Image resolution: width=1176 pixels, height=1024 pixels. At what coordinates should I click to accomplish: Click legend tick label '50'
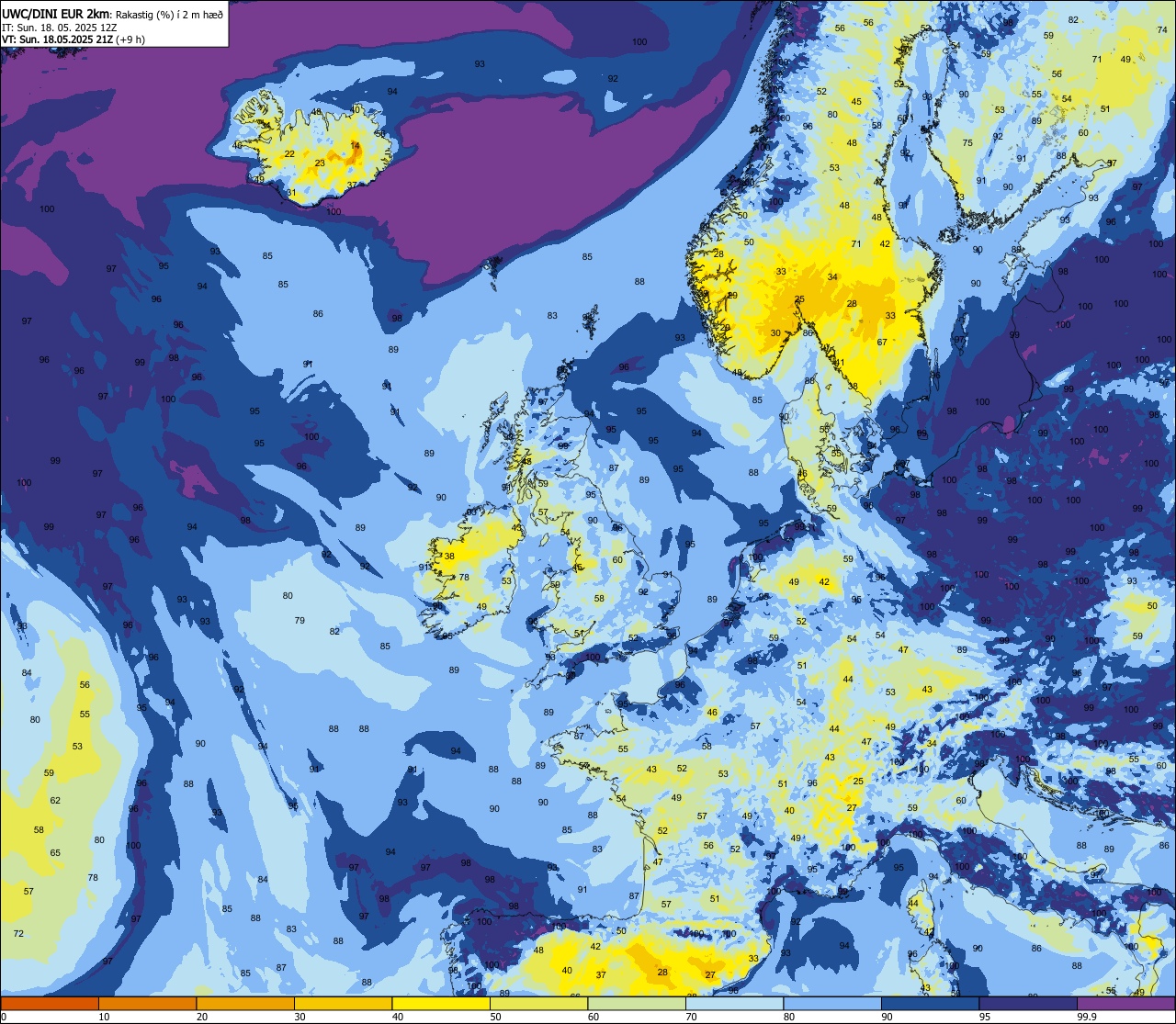click(495, 1017)
